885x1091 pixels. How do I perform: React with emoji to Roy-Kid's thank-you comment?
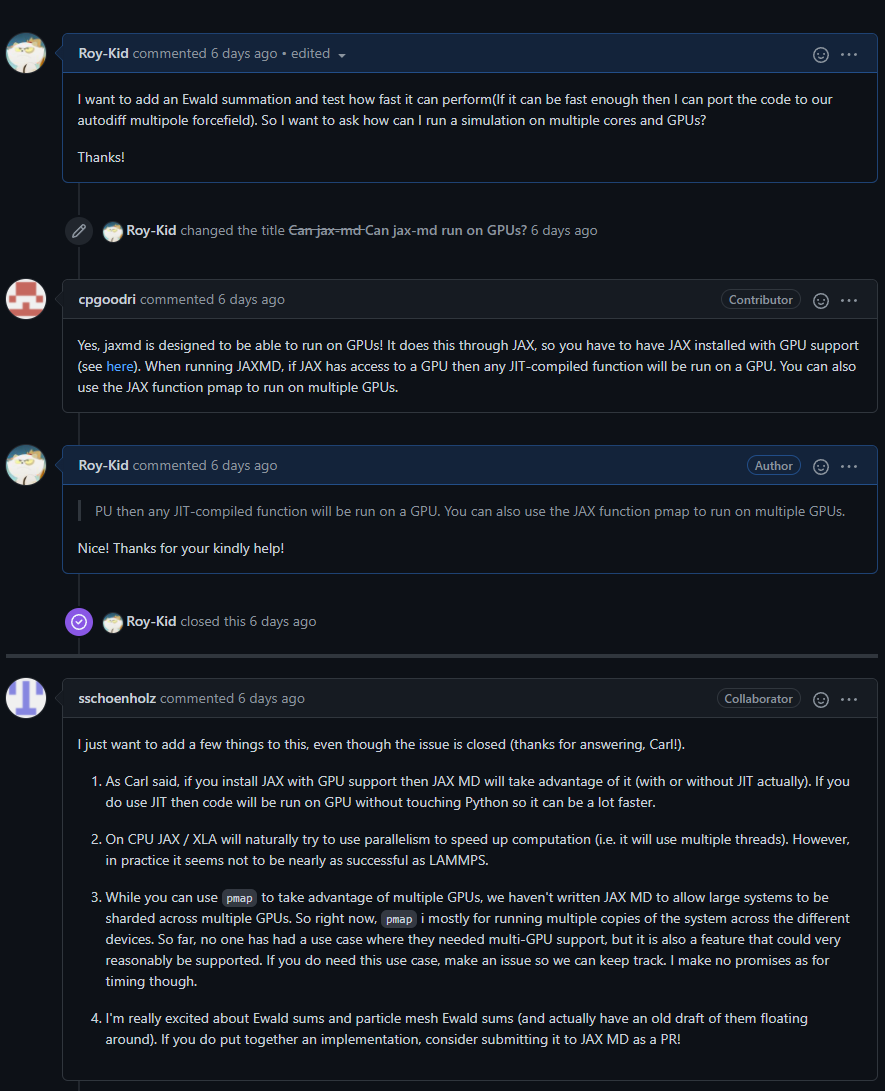click(821, 466)
